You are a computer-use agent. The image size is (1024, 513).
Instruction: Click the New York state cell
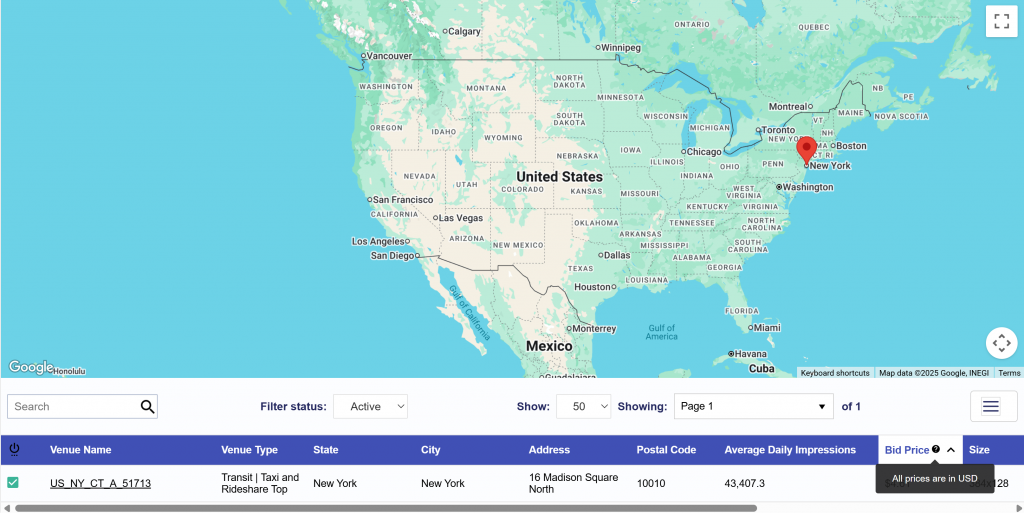[x=335, y=484]
